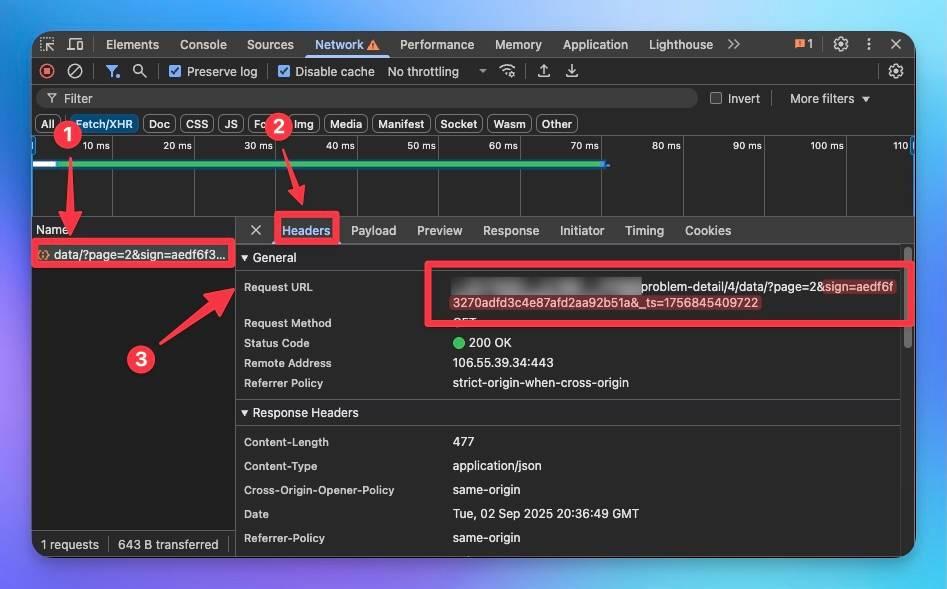
Task: Focus the Filter text input
Action: coord(367,98)
